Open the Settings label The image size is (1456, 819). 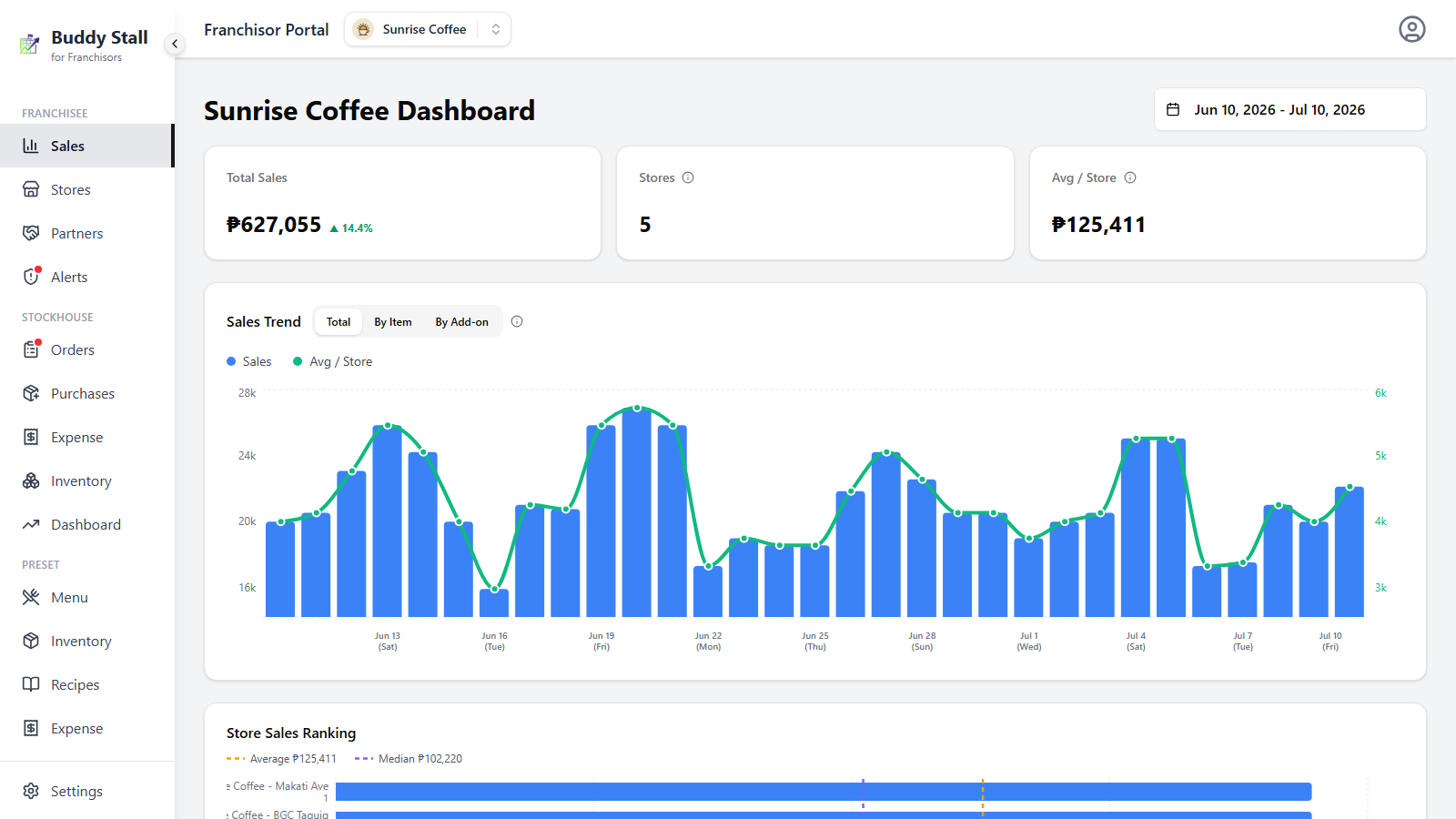(x=76, y=791)
